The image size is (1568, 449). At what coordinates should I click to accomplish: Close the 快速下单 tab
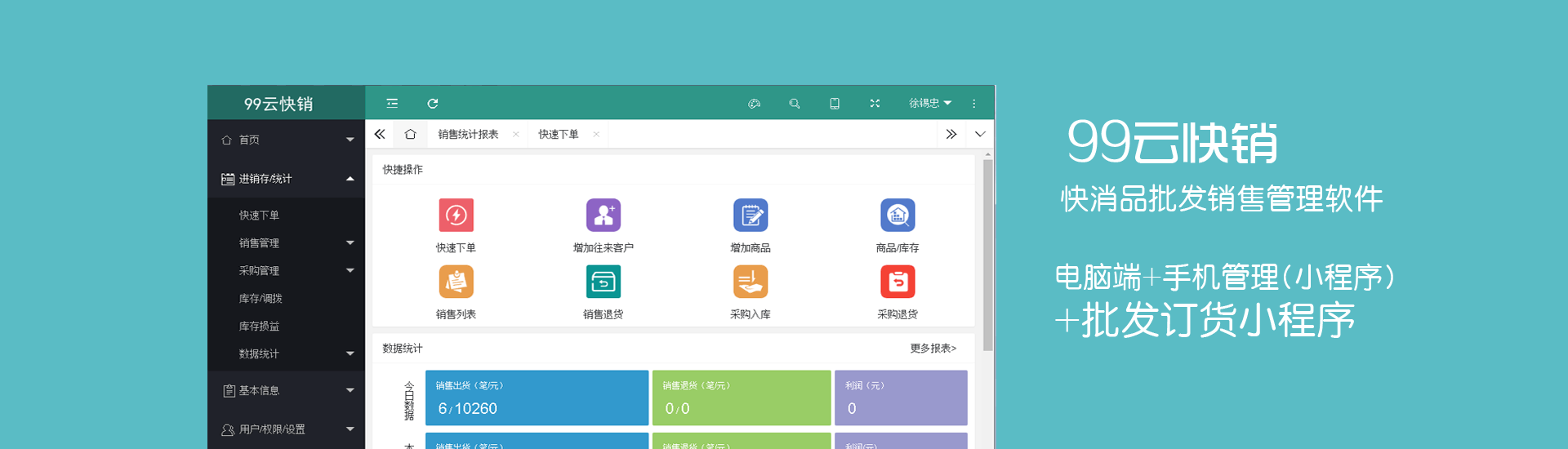596,134
